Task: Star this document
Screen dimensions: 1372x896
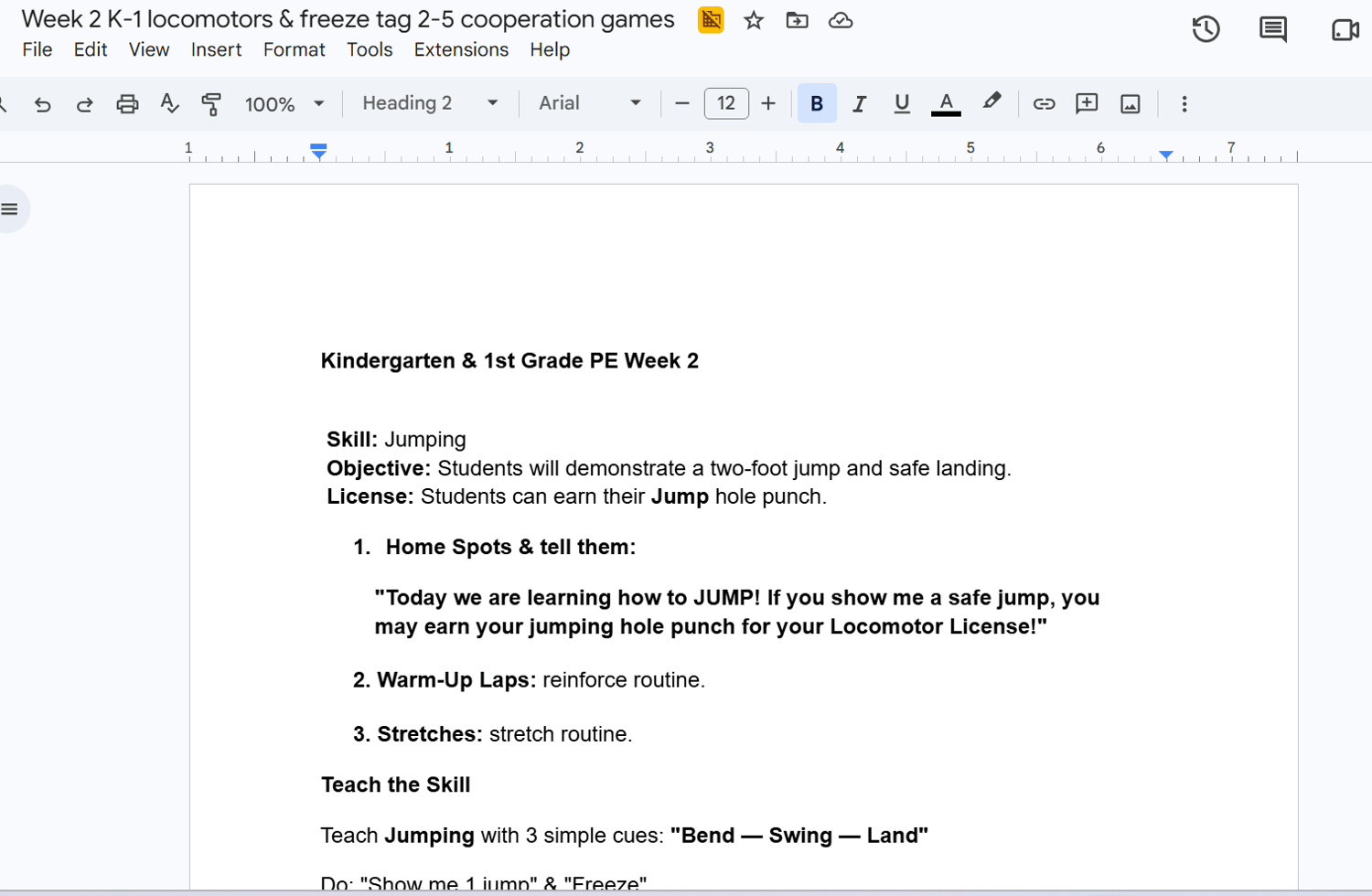Action: (x=754, y=20)
